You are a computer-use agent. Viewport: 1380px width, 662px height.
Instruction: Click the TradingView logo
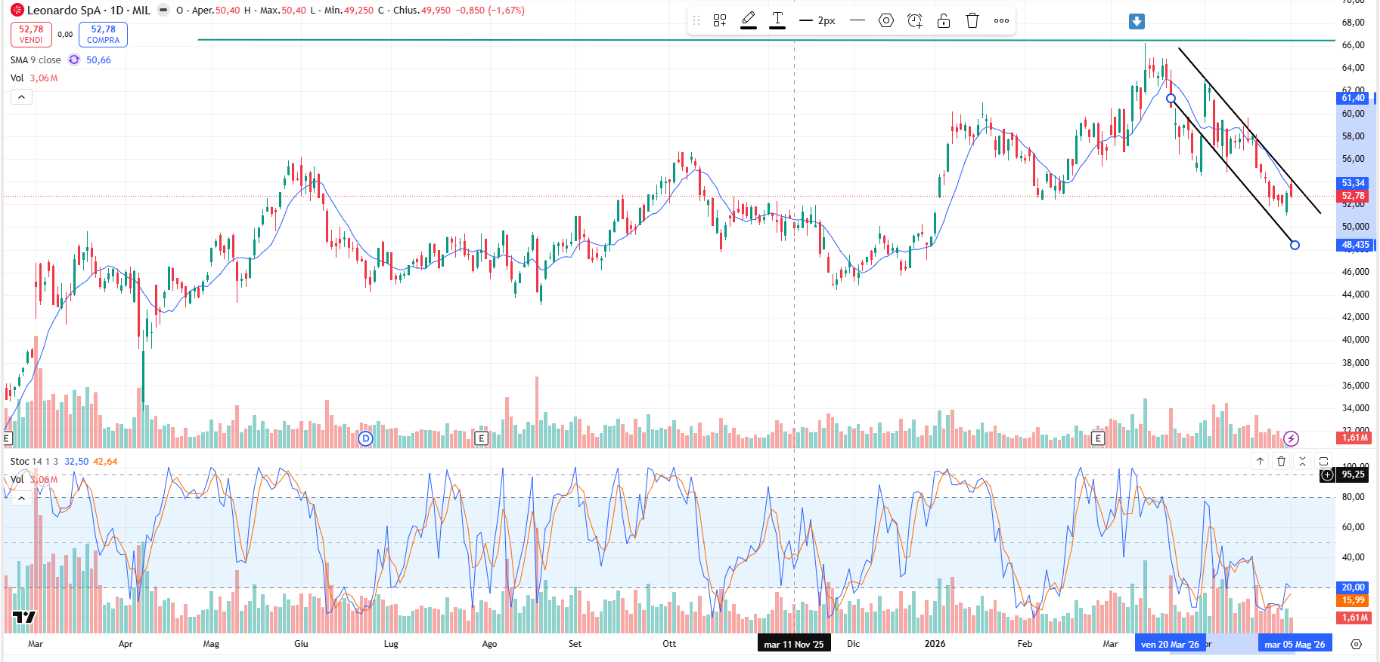[x=25, y=617]
